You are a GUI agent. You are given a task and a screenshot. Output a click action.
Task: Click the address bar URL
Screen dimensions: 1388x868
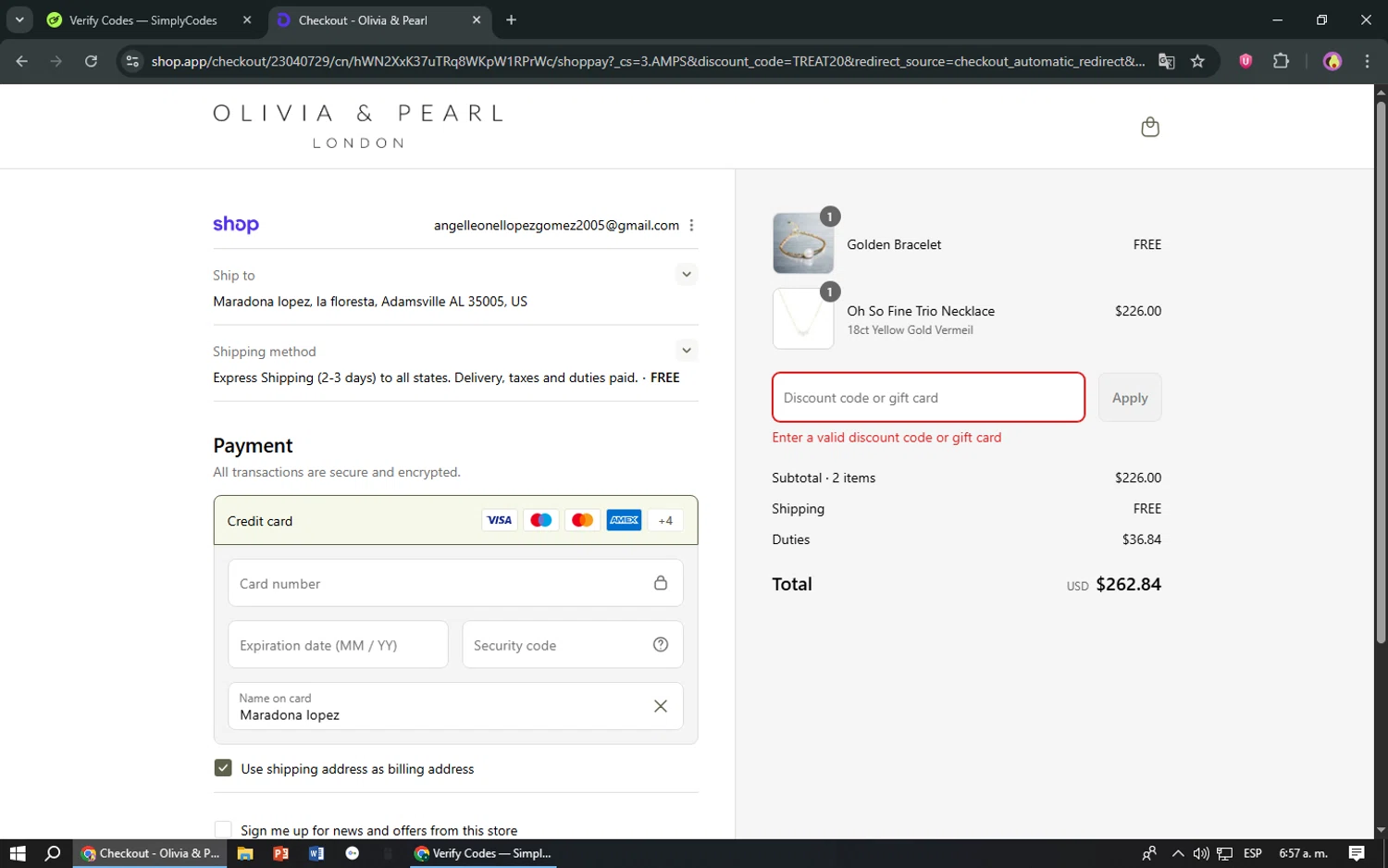648,61
